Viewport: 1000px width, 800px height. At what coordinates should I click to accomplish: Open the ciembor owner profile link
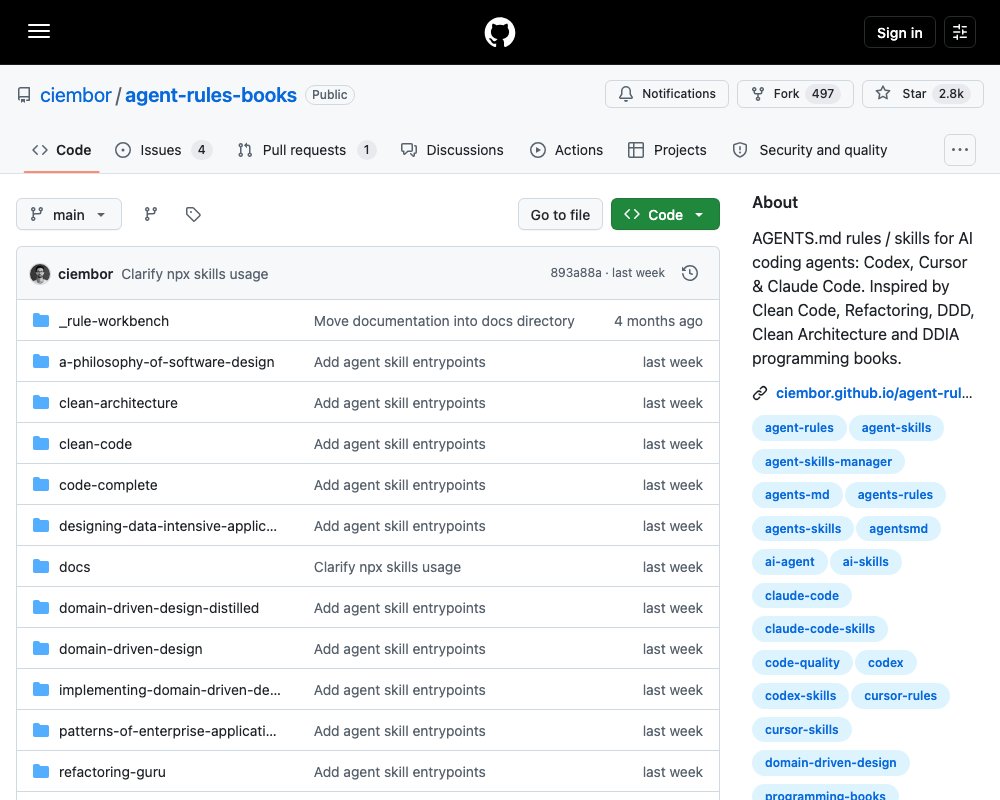click(75, 95)
